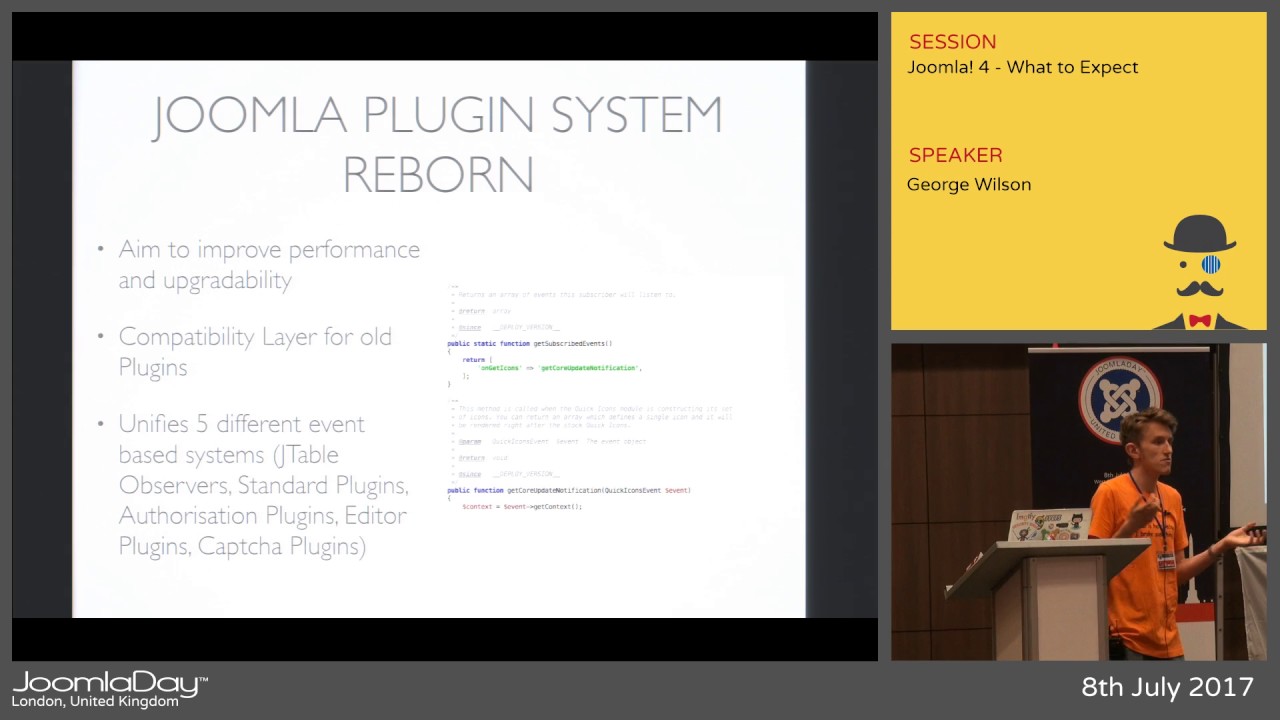Viewport: 1280px width, 720px height.
Task: Click the bullet "Aim to improve performance and upgradability"
Action: (x=269, y=264)
